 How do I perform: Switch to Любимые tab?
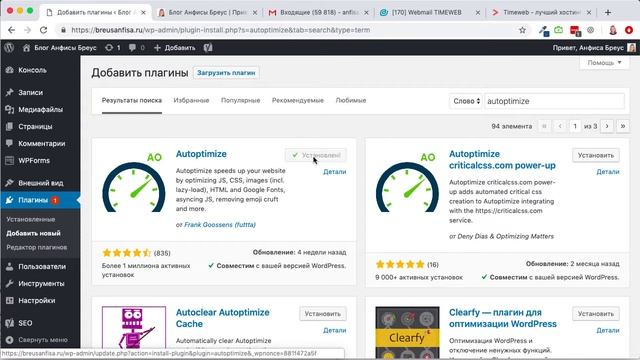point(351,100)
